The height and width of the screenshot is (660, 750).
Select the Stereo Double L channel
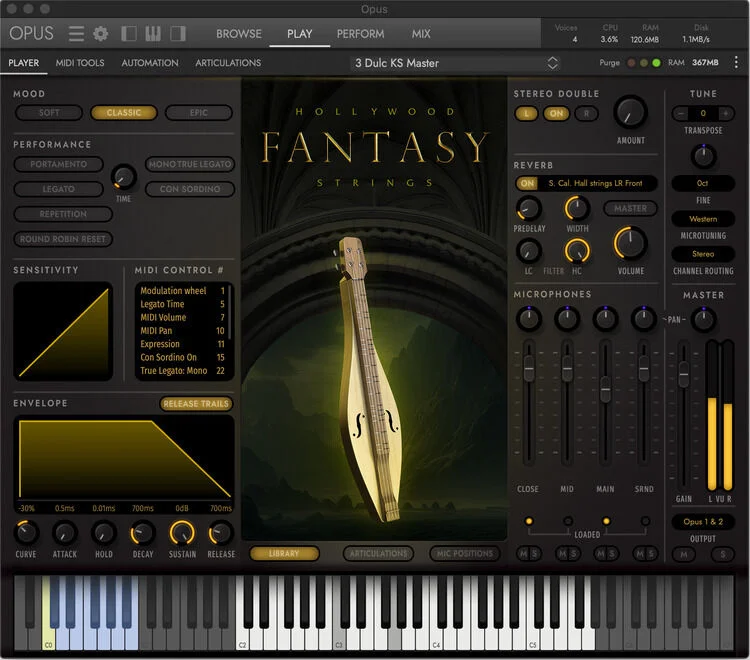pos(526,113)
